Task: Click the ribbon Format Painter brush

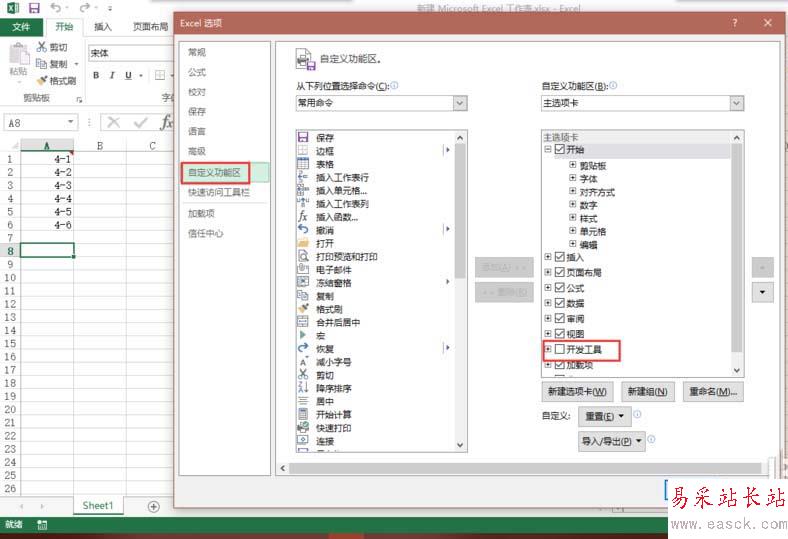Action: pos(42,80)
